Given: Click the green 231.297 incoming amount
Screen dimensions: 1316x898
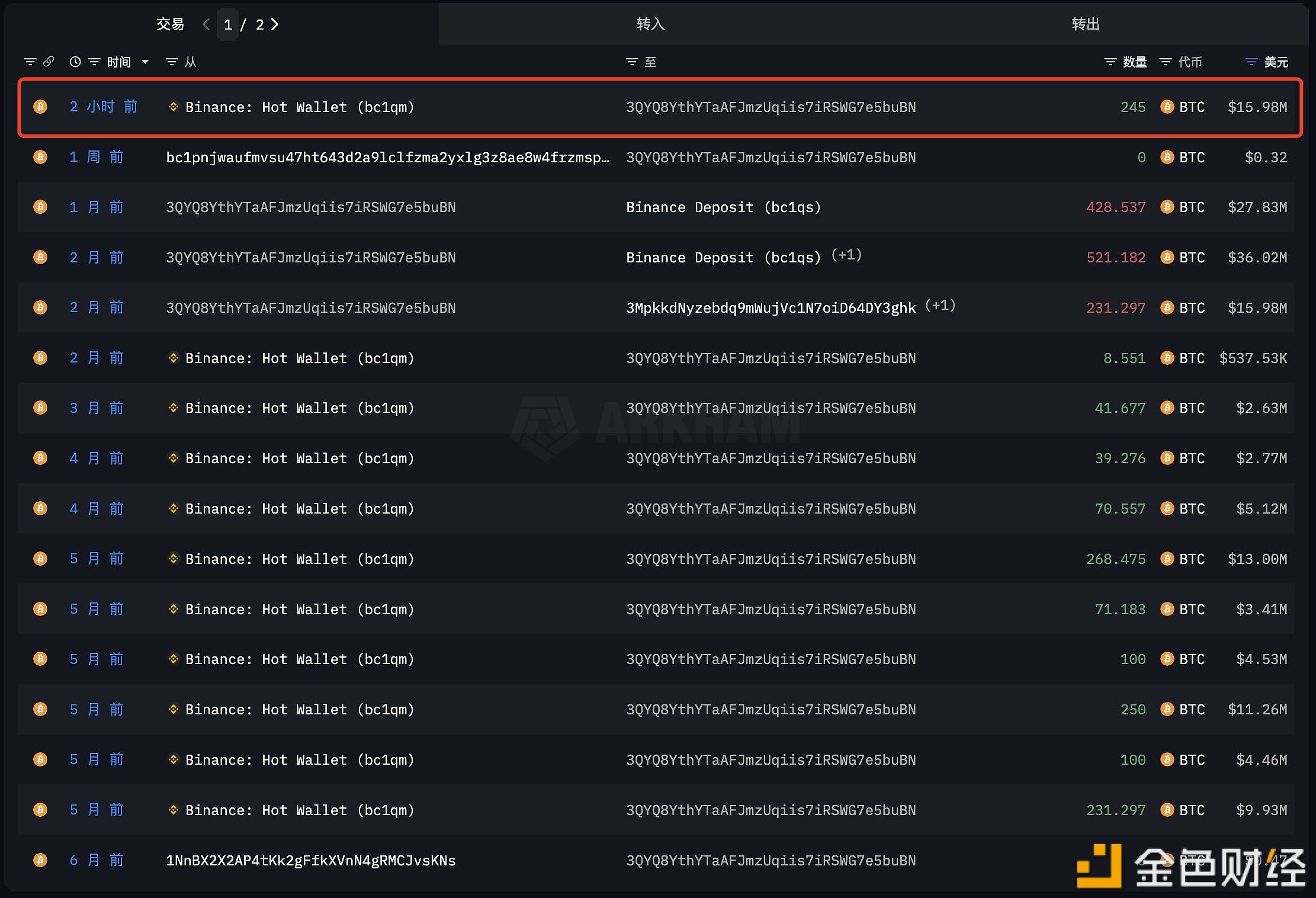Looking at the screenshot, I should click(x=1116, y=810).
